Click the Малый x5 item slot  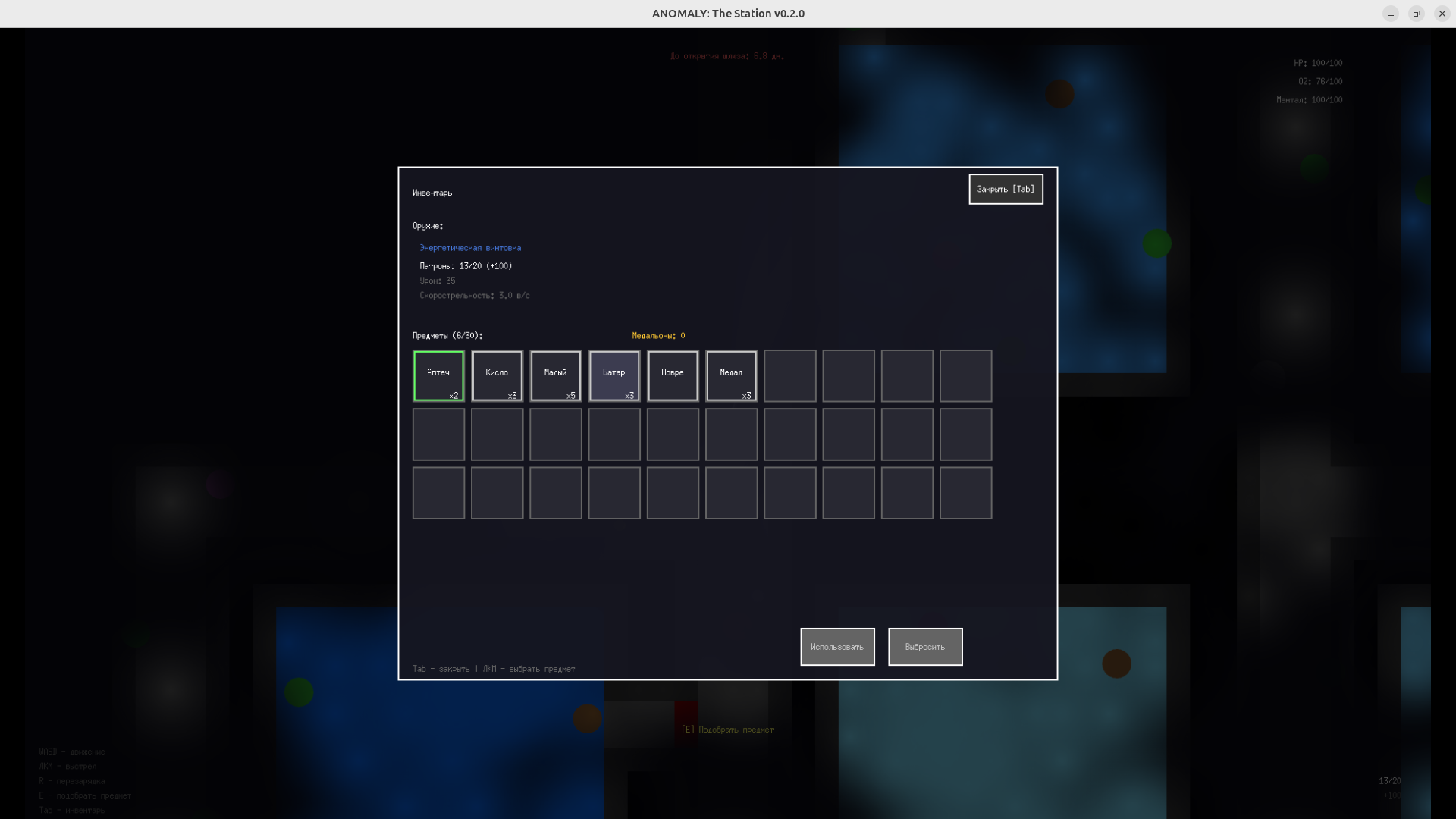(555, 375)
